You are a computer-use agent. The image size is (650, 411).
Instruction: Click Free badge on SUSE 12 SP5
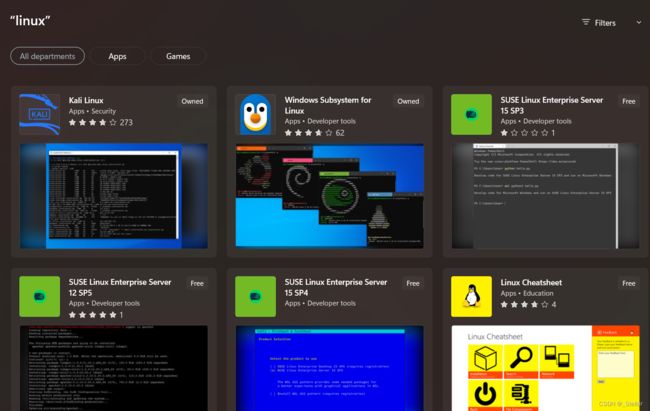197,283
